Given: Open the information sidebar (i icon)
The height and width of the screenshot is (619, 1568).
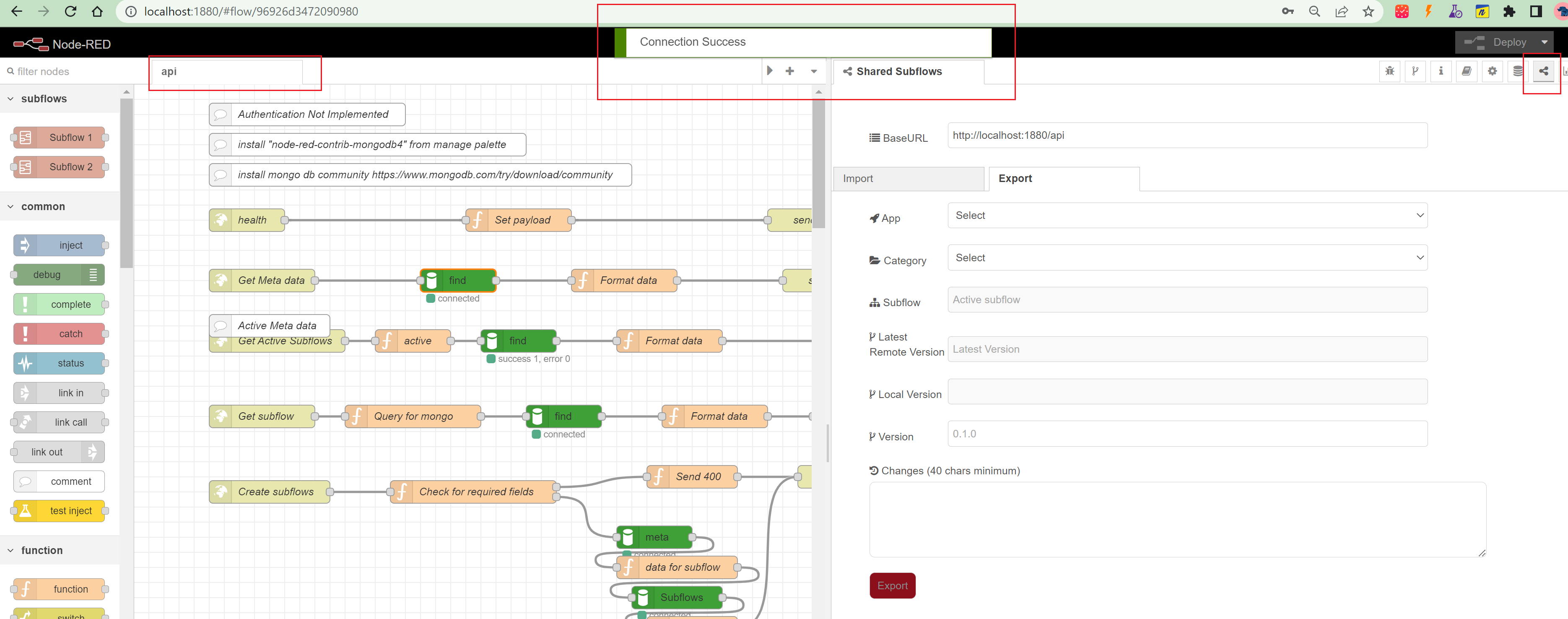Looking at the screenshot, I should 1441,71.
